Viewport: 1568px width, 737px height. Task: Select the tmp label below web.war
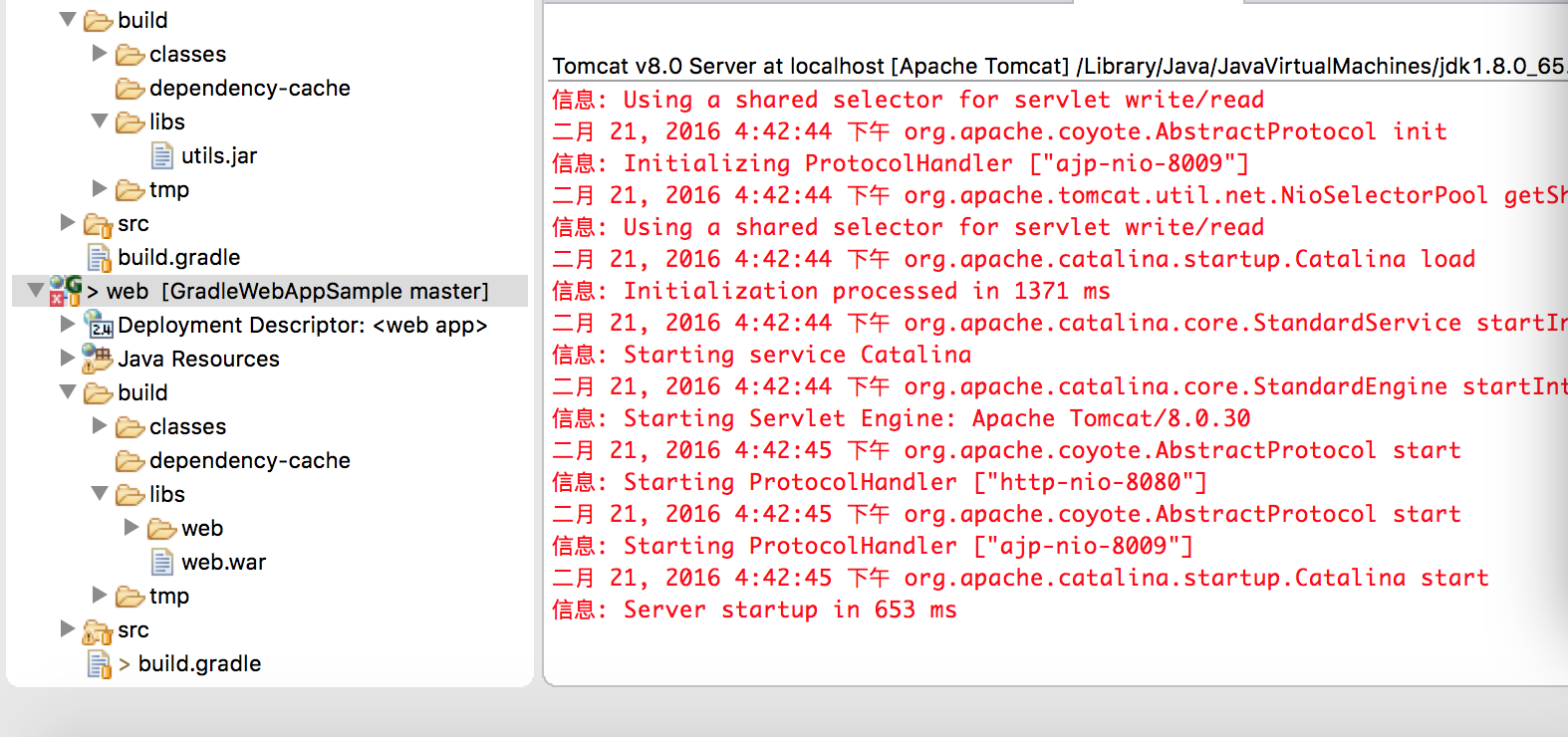[169, 596]
